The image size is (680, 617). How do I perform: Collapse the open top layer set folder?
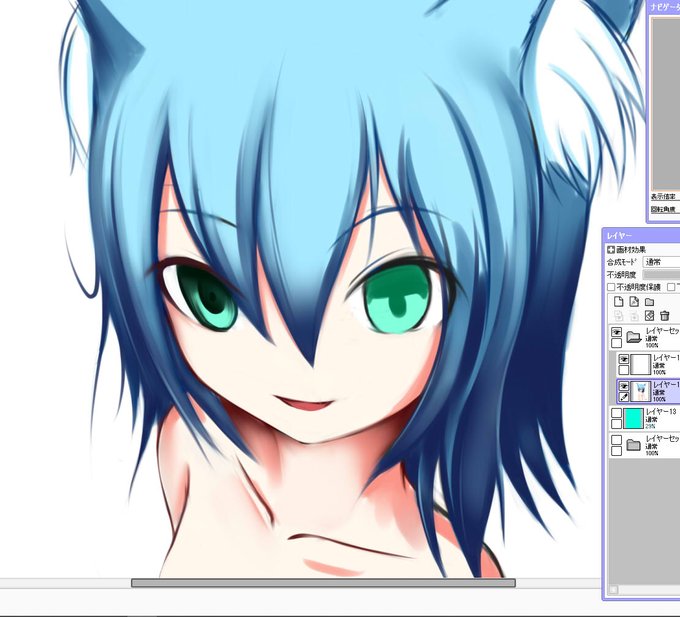coord(634,337)
